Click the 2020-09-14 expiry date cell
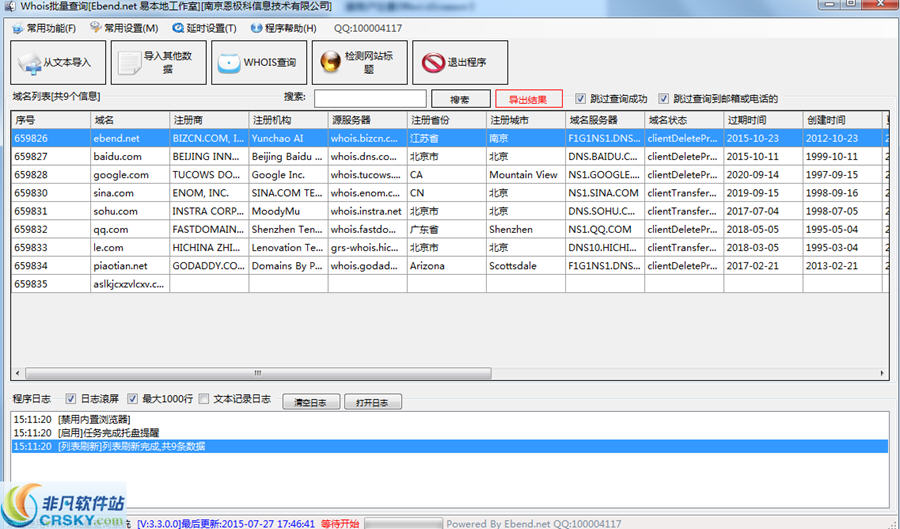The image size is (900, 529). [763, 175]
